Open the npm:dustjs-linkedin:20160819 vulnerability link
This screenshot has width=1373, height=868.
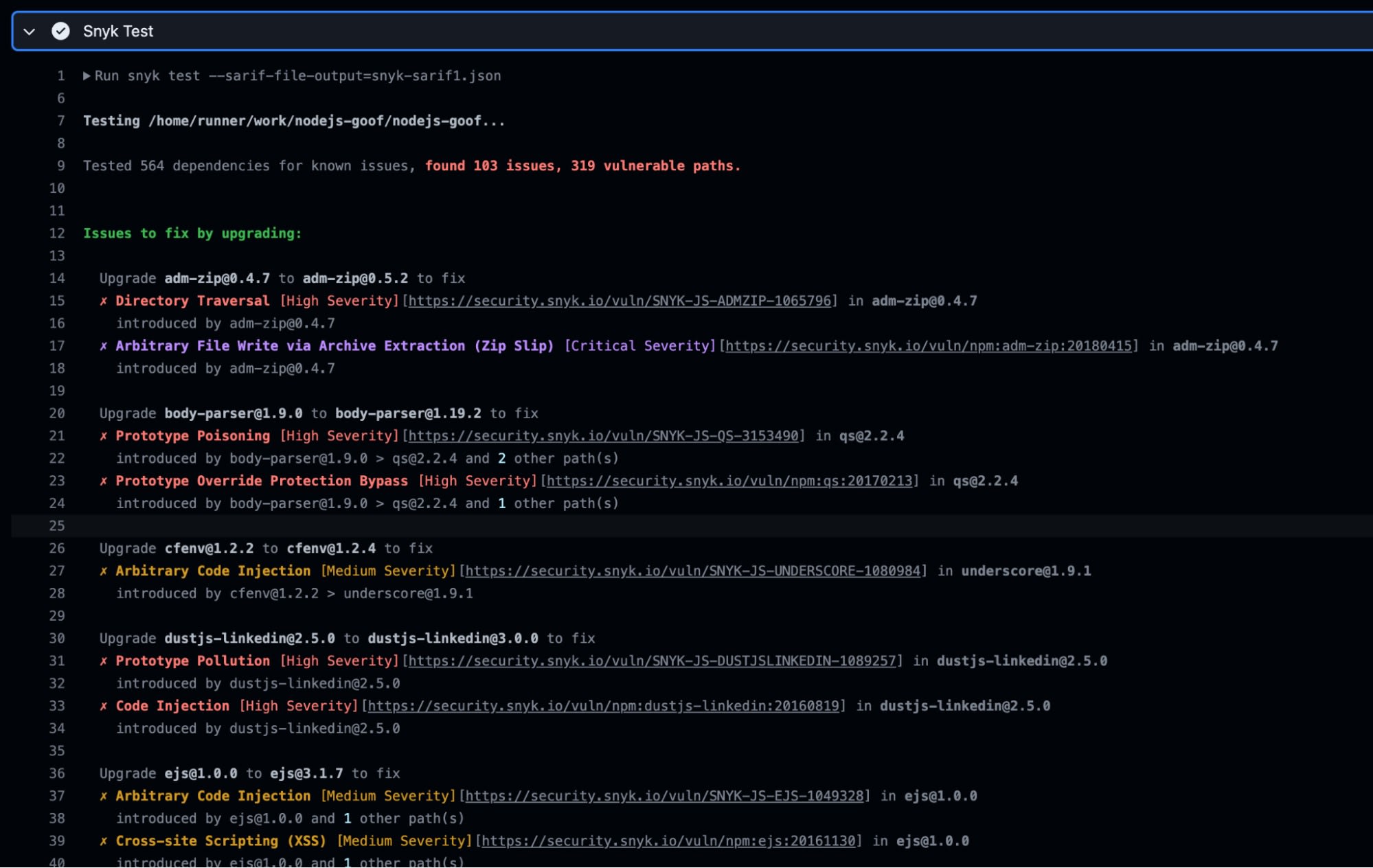coord(604,706)
